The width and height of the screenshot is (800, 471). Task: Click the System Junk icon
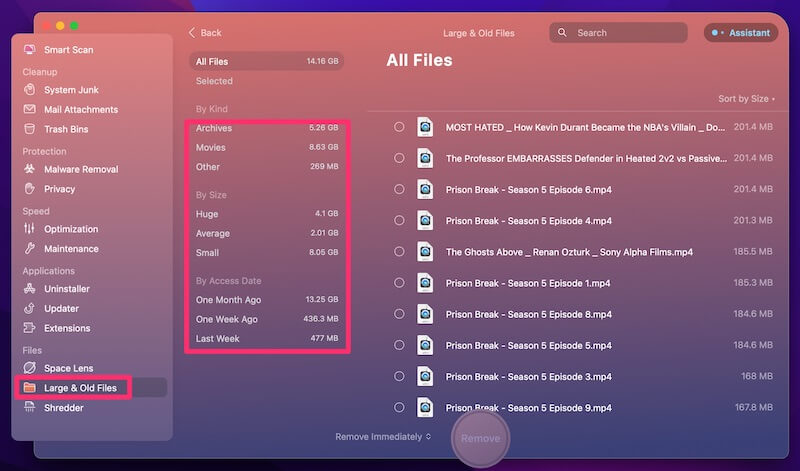[30, 90]
